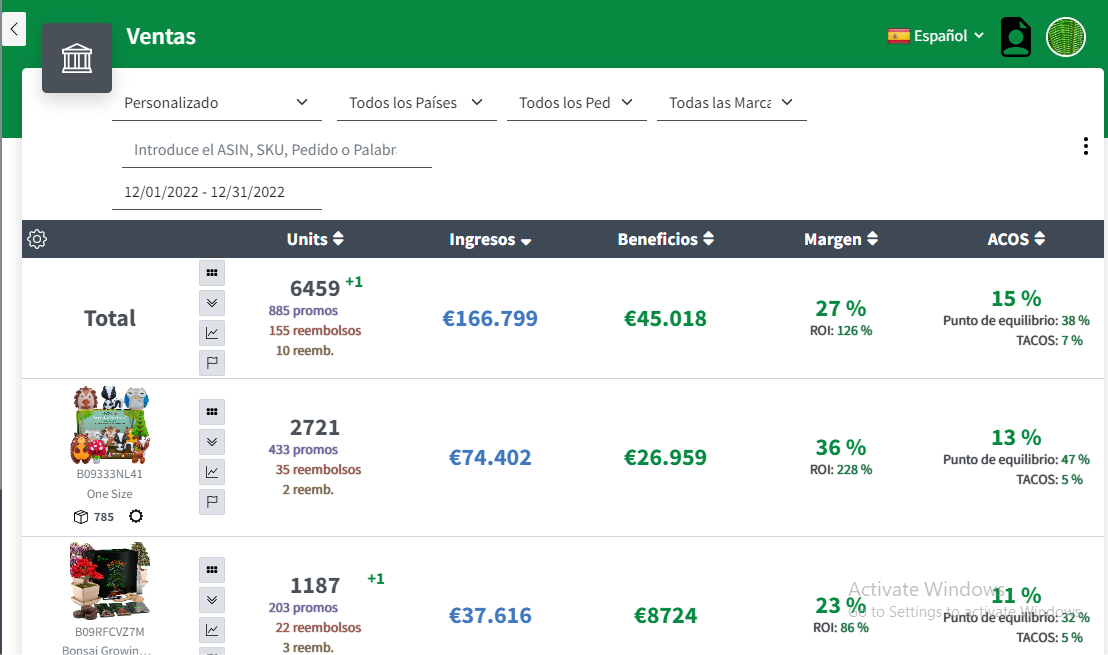Sort table by Ingresos column
The width and height of the screenshot is (1108, 655).
pos(490,240)
